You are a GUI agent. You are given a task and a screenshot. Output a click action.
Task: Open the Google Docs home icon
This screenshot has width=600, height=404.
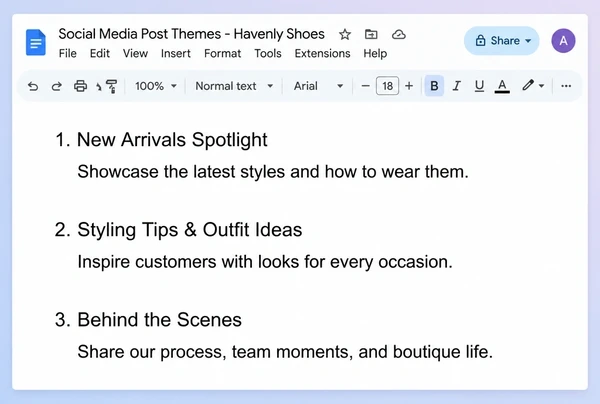tap(36, 42)
